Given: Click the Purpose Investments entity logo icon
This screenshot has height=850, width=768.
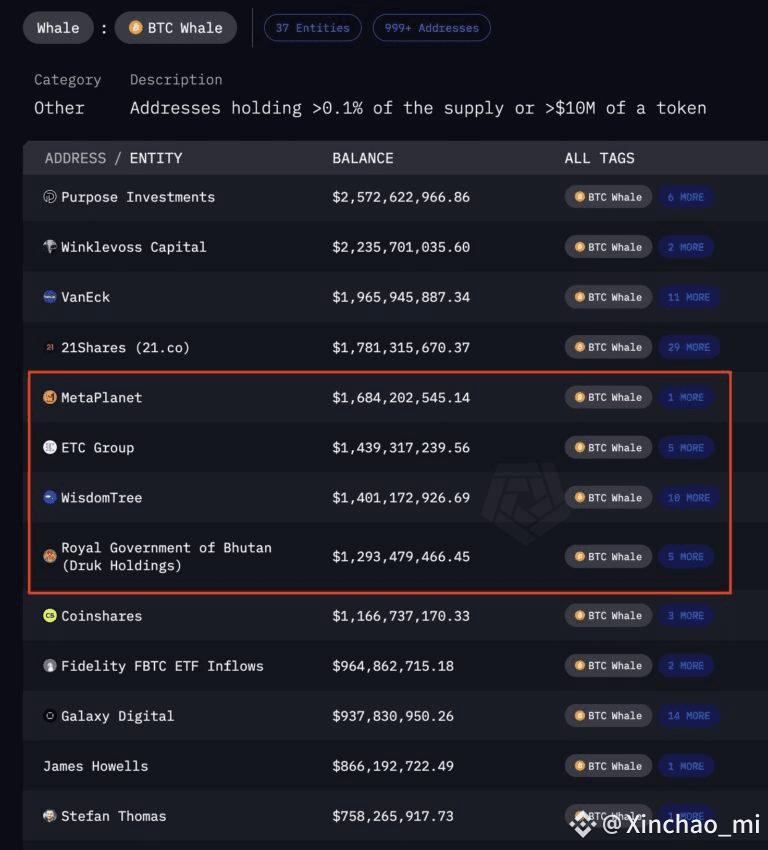Looking at the screenshot, I should [x=50, y=197].
